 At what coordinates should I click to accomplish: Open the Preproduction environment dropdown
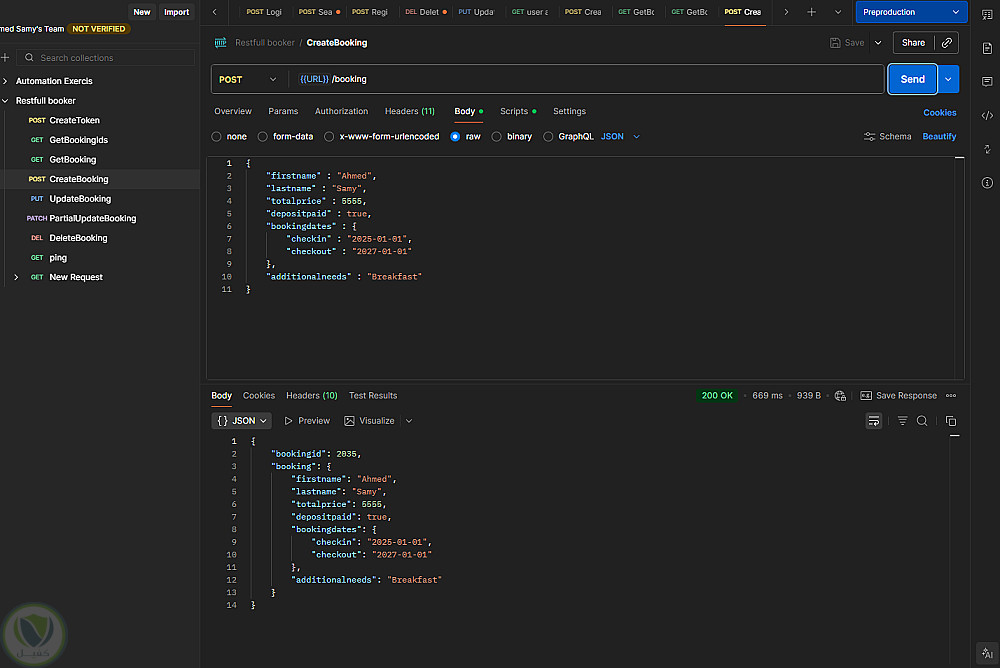910,12
